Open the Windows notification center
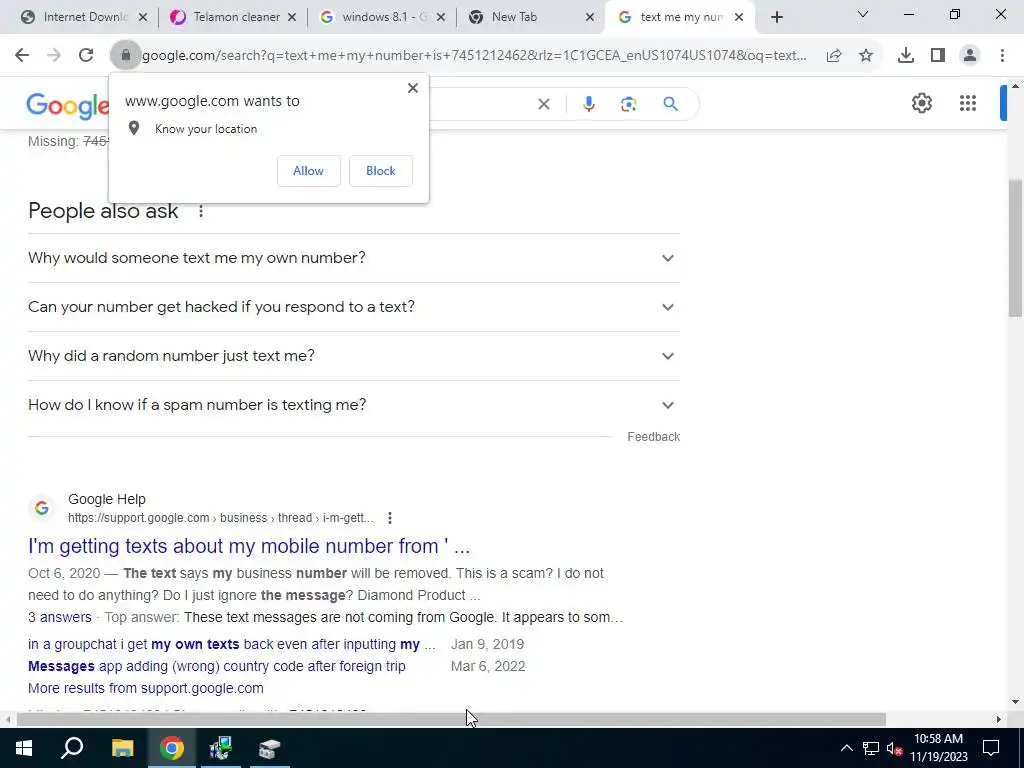The height and width of the screenshot is (768, 1024). point(991,748)
